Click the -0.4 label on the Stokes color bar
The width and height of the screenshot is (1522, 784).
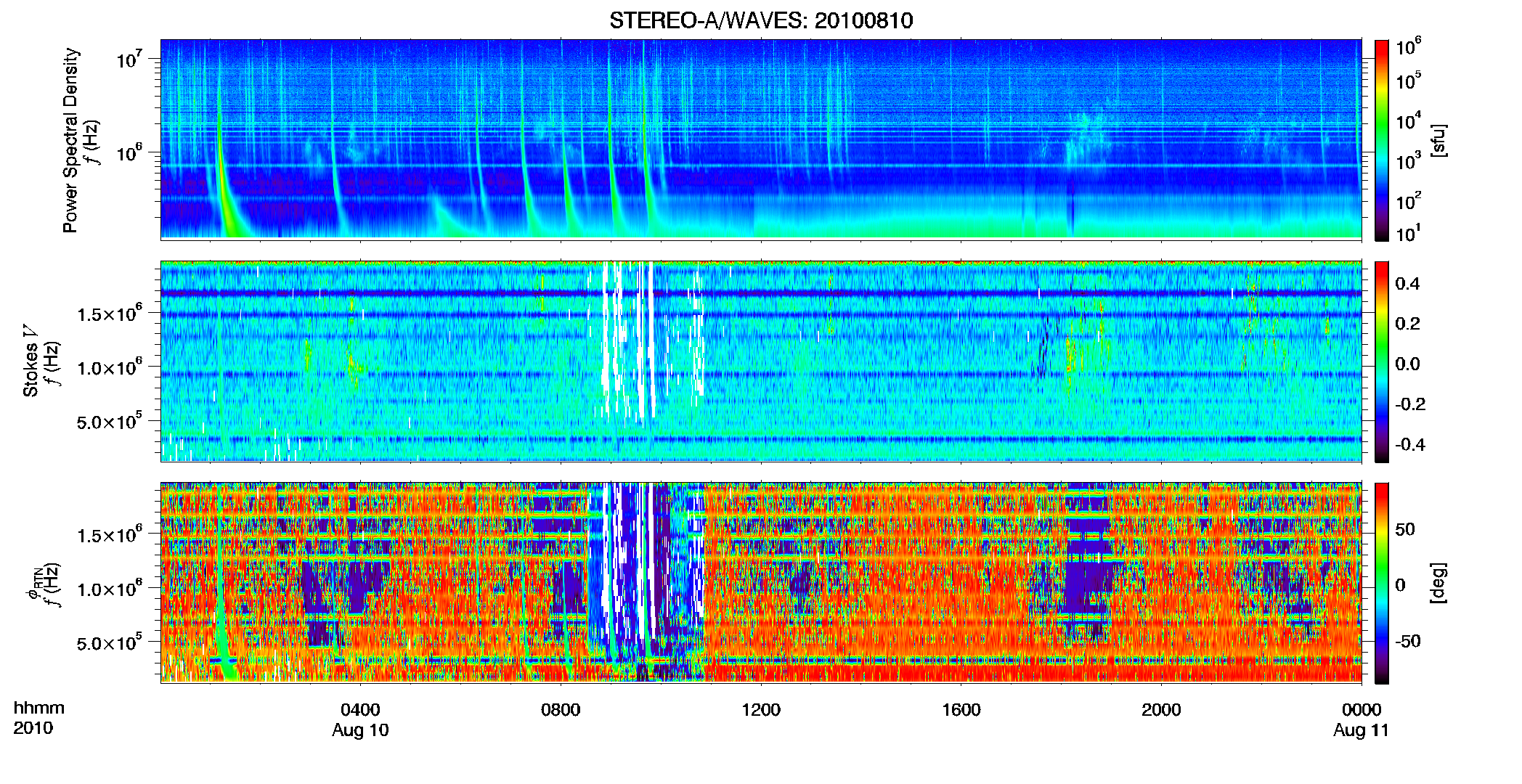tap(1411, 444)
